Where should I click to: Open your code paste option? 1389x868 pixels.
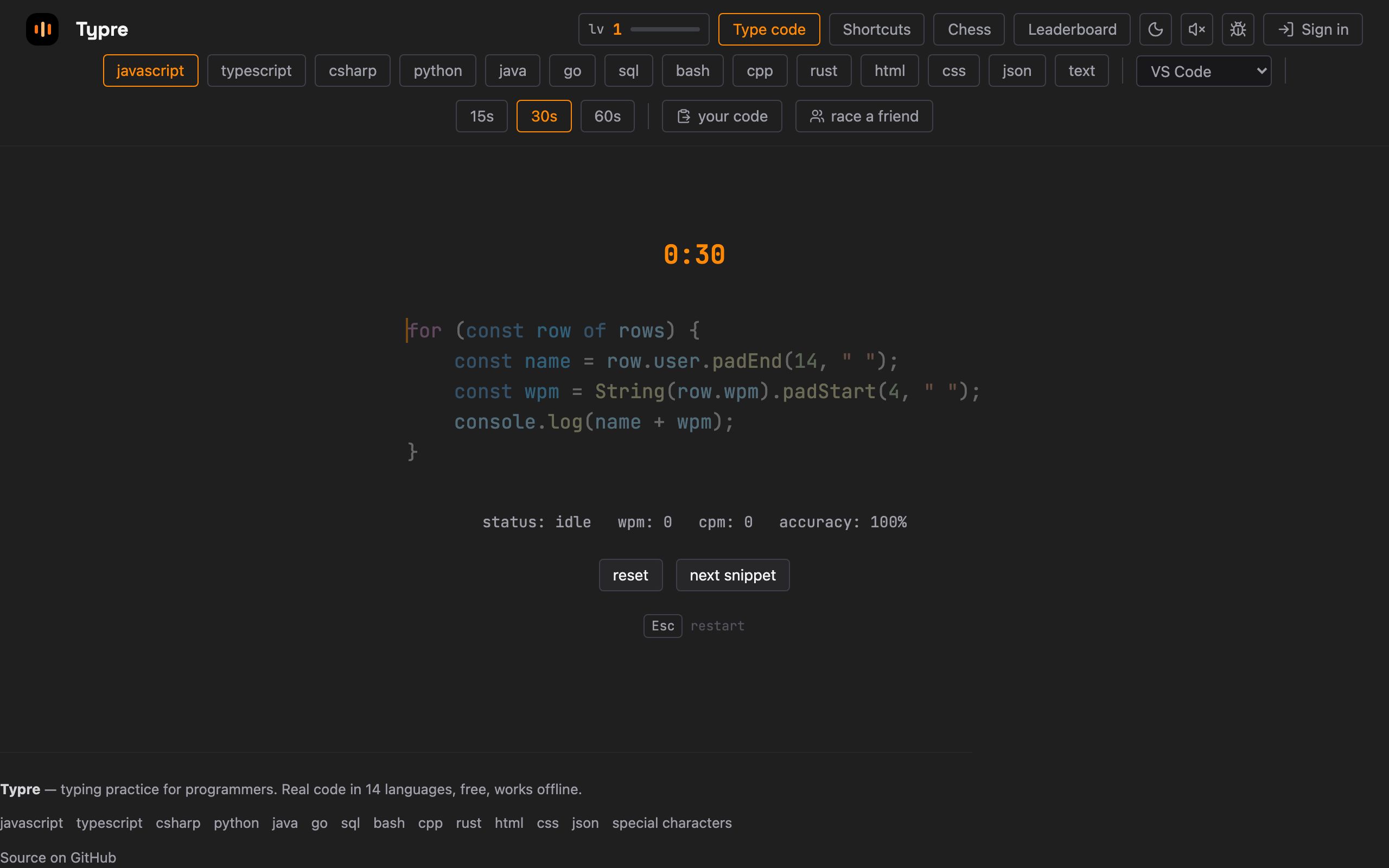[722, 116]
